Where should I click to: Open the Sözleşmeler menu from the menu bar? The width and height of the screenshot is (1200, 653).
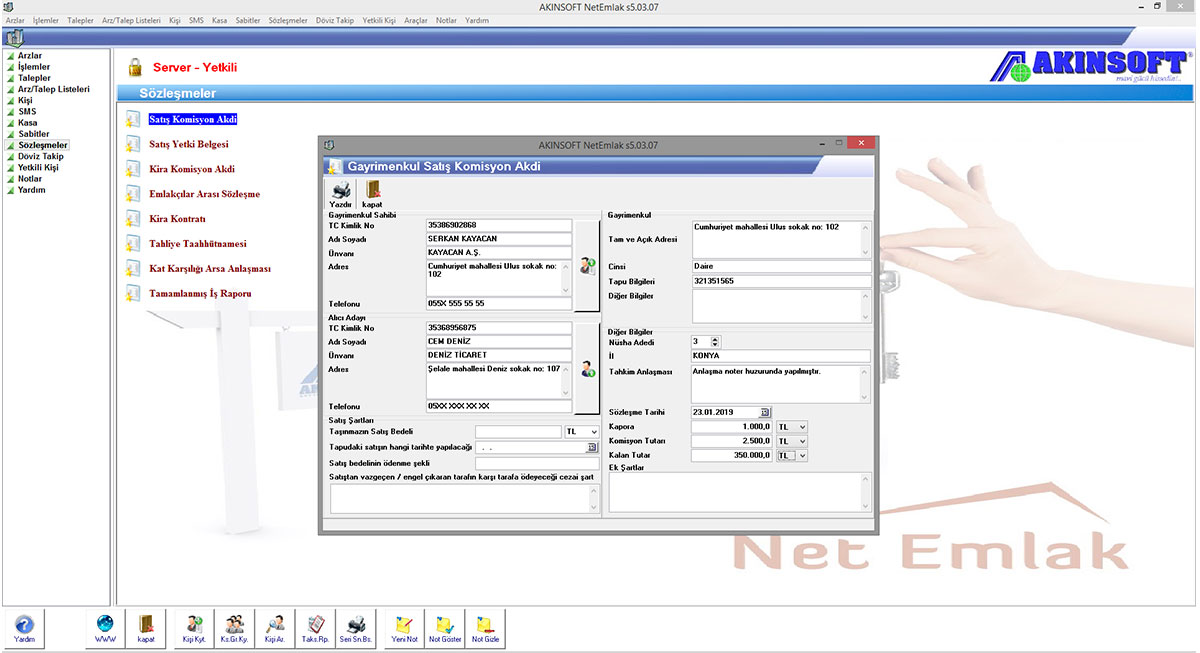pos(287,19)
